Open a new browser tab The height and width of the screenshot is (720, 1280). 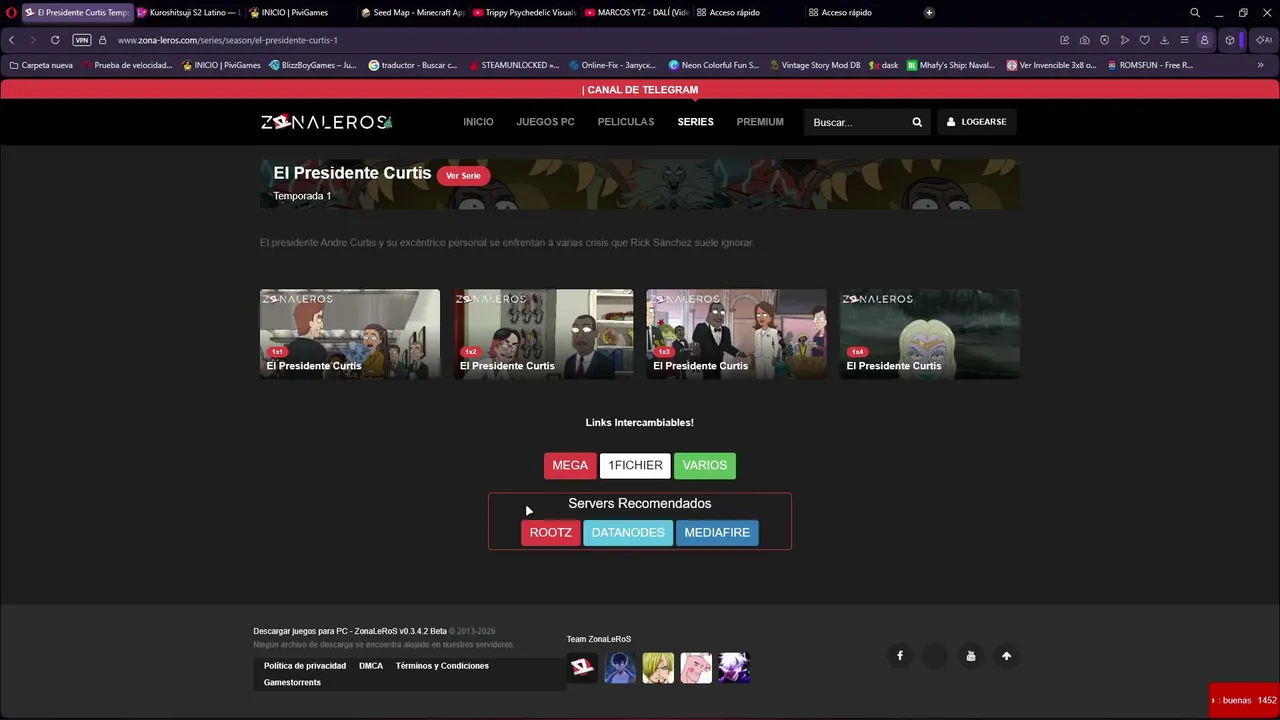929,13
